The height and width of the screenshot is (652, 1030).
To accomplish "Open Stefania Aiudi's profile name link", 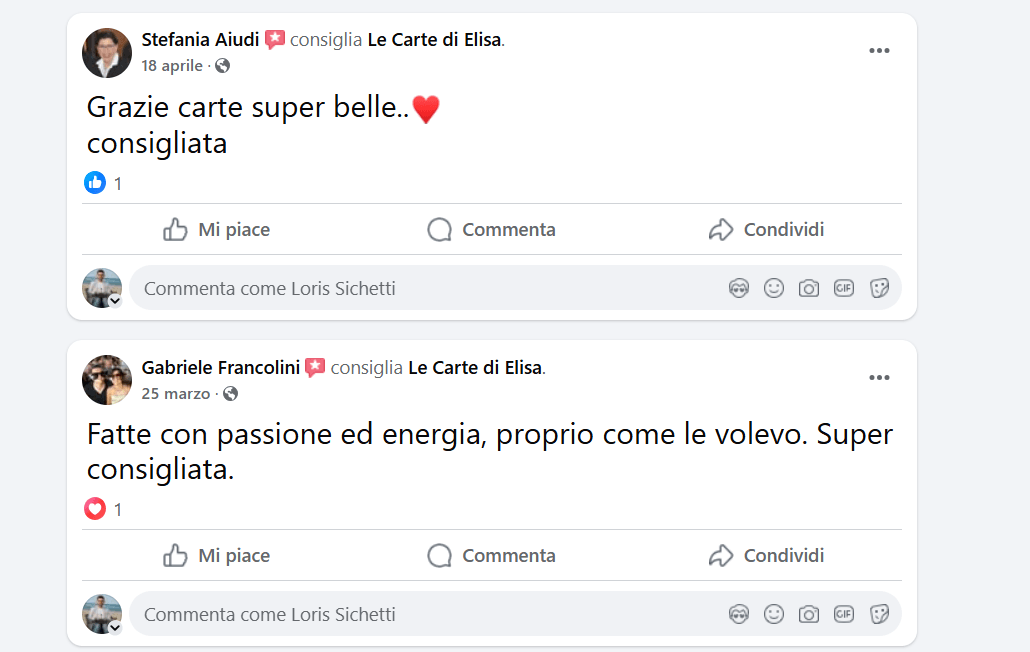I will point(200,40).
